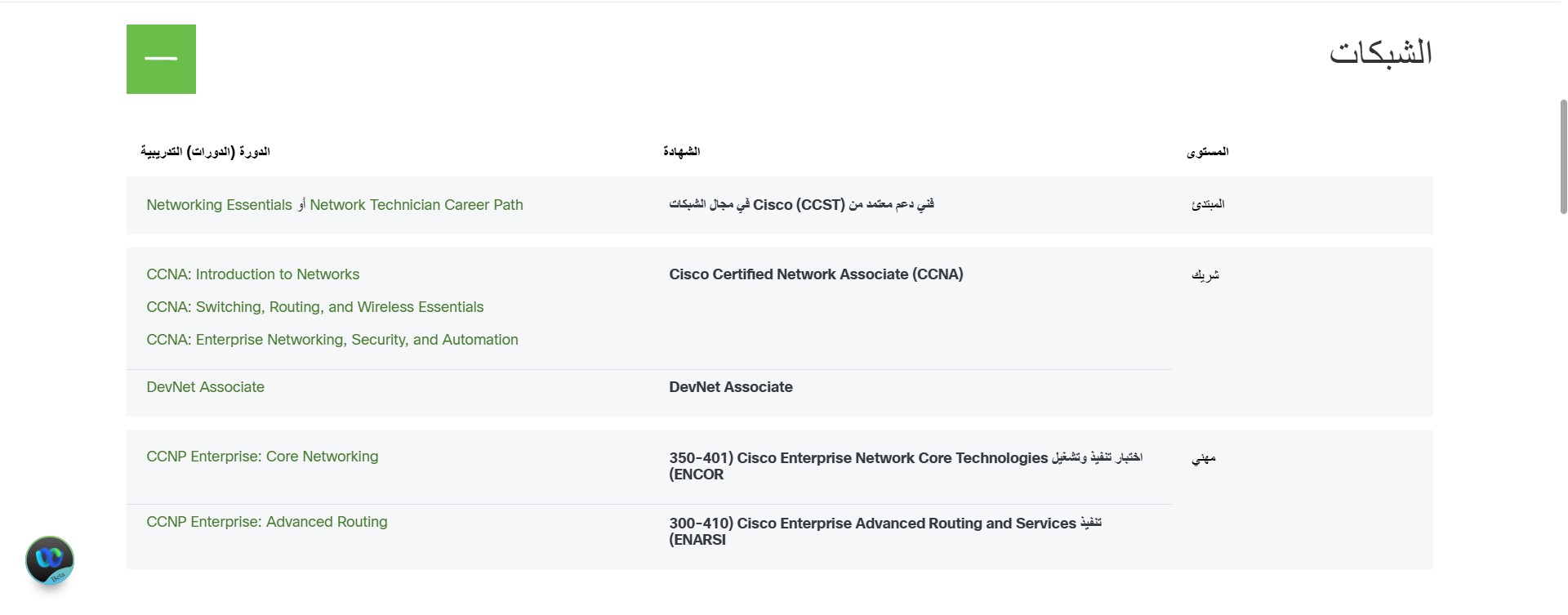Screen dimensions: 1568x615
Task: Open the Networking Essentials course link
Action: 219,205
